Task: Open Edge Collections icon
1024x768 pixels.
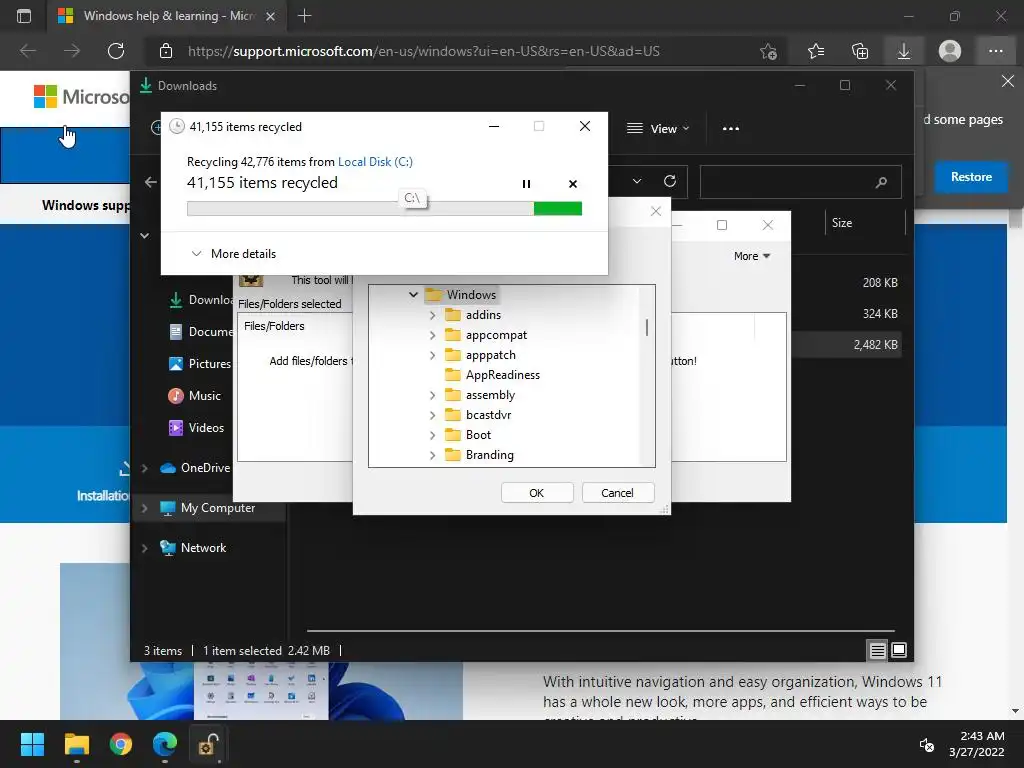Action: [860, 51]
